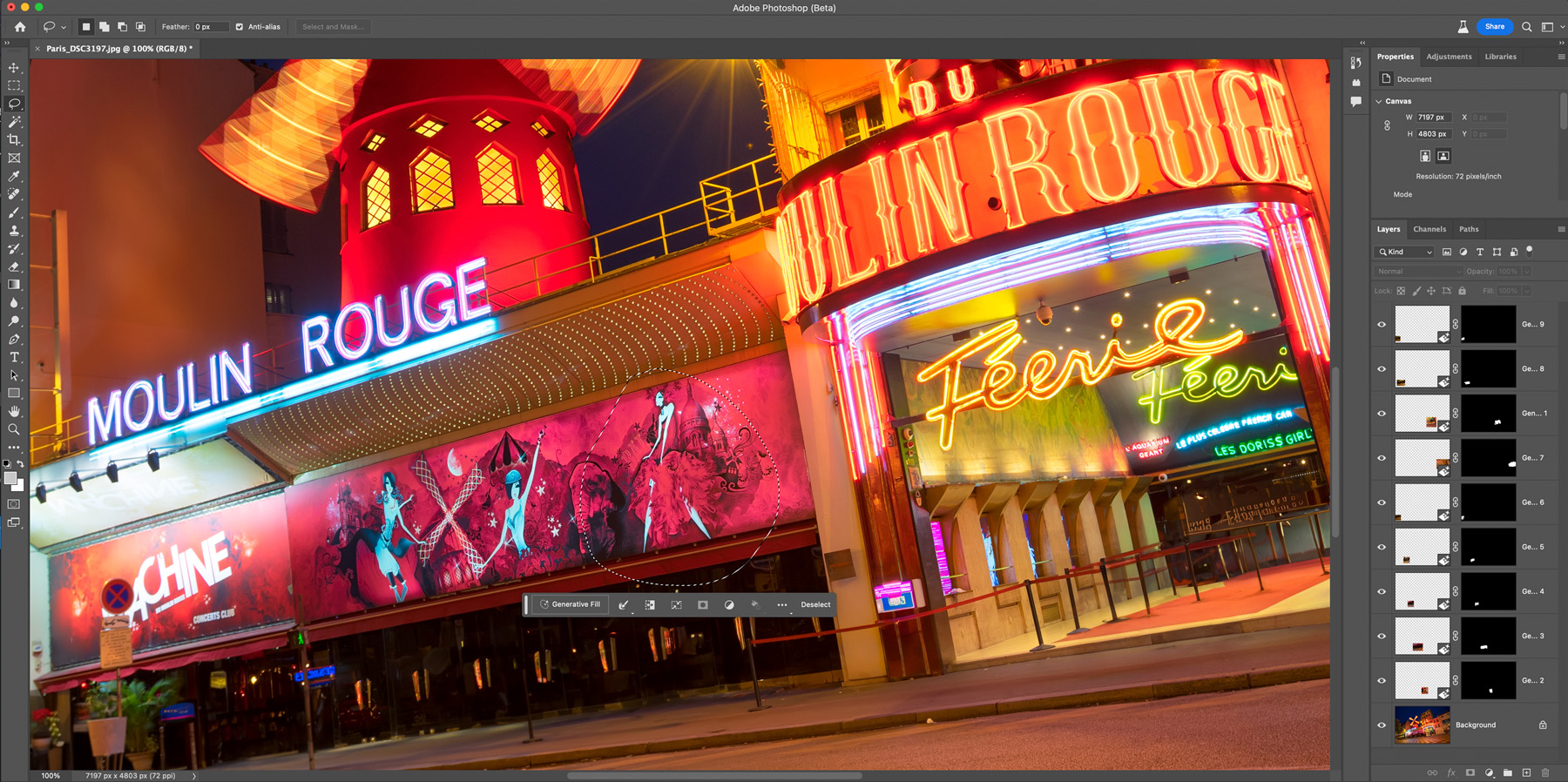Select the Magic Wand tool
Viewport: 1568px width, 782px height.
[x=14, y=122]
